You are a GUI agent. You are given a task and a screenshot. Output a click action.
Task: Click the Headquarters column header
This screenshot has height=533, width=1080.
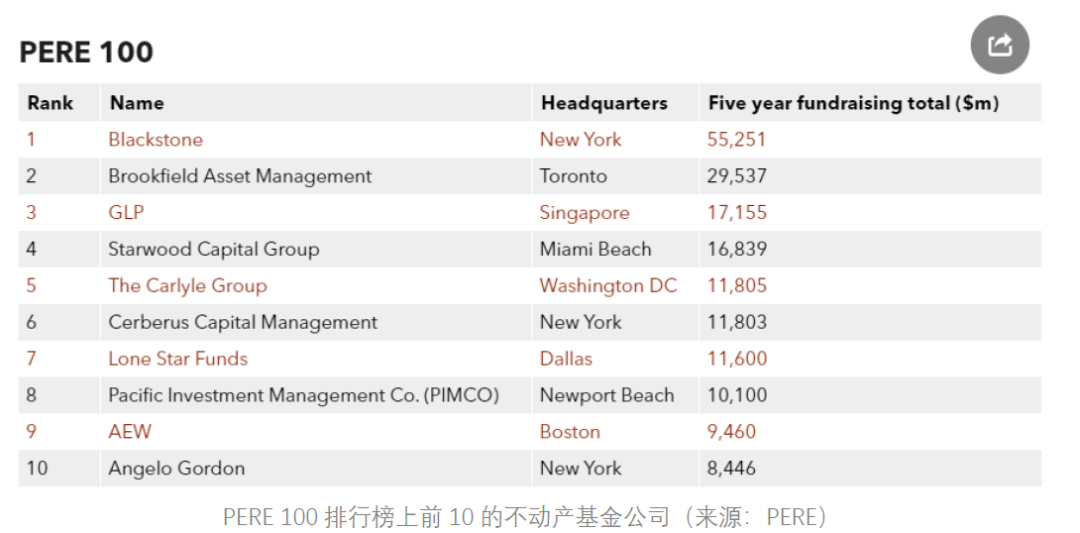[x=604, y=103]
